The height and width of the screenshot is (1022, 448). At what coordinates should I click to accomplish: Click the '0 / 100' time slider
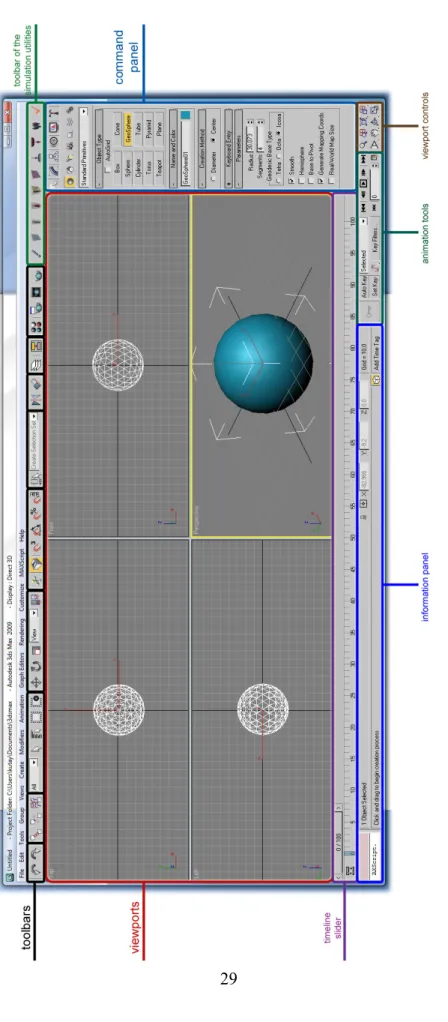339,842
